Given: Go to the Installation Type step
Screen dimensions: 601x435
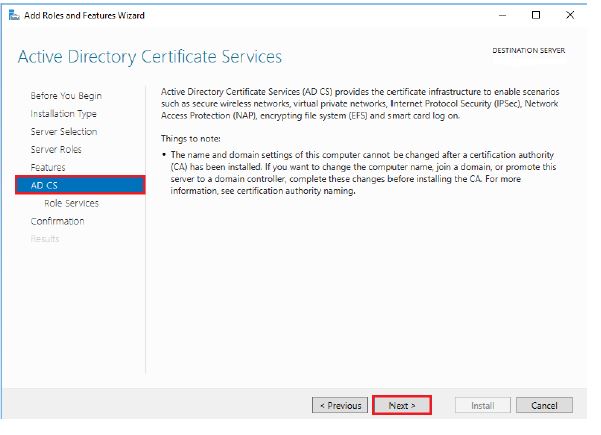Looking at the screenshot, I should tap(63, 114).
